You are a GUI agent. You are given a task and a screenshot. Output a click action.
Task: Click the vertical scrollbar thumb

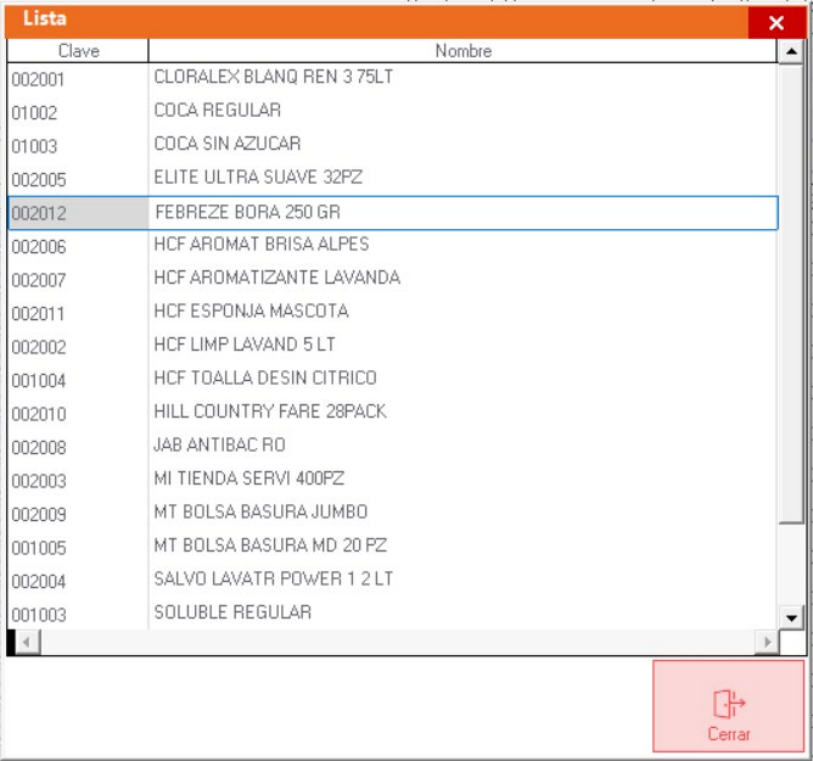(791, 293)
